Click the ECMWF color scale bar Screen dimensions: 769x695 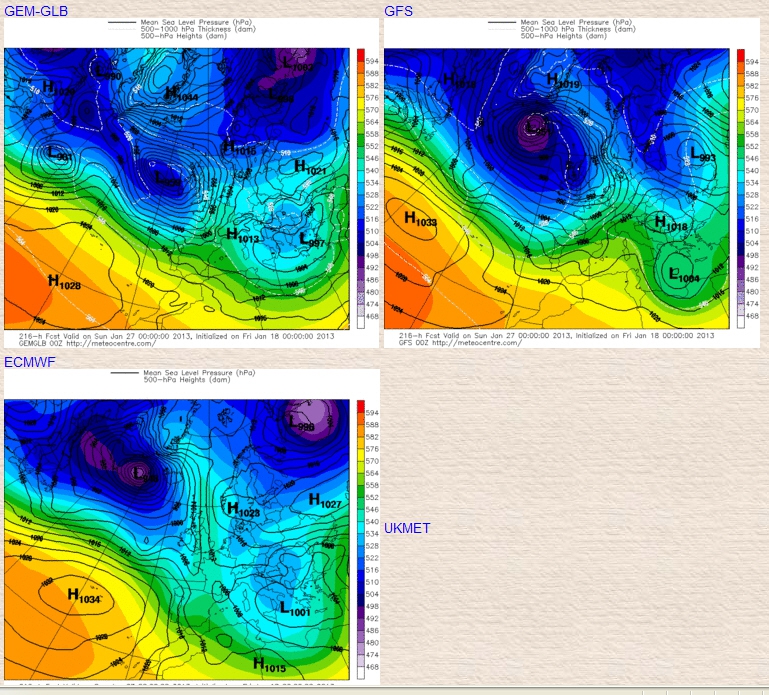tap(360, 540)
